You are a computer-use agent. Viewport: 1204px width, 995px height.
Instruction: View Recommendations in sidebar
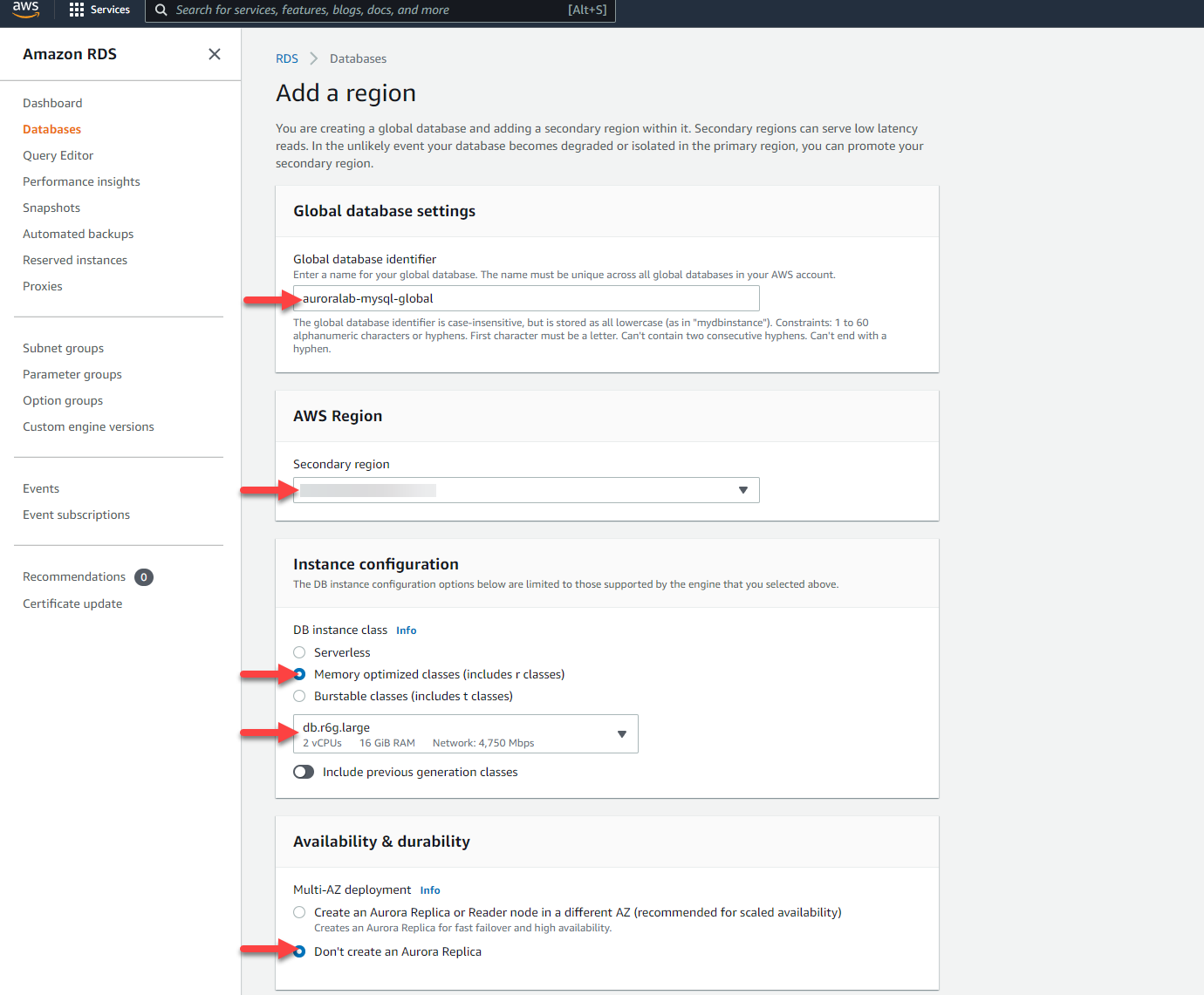(x=74, y=576)
